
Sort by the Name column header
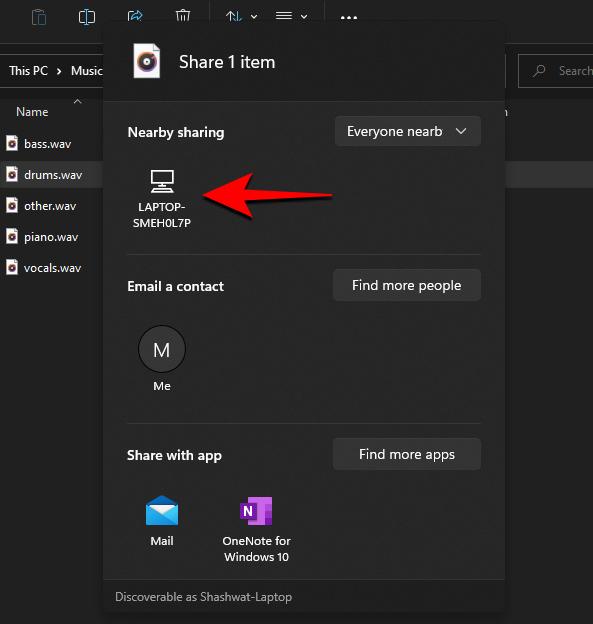32,112
